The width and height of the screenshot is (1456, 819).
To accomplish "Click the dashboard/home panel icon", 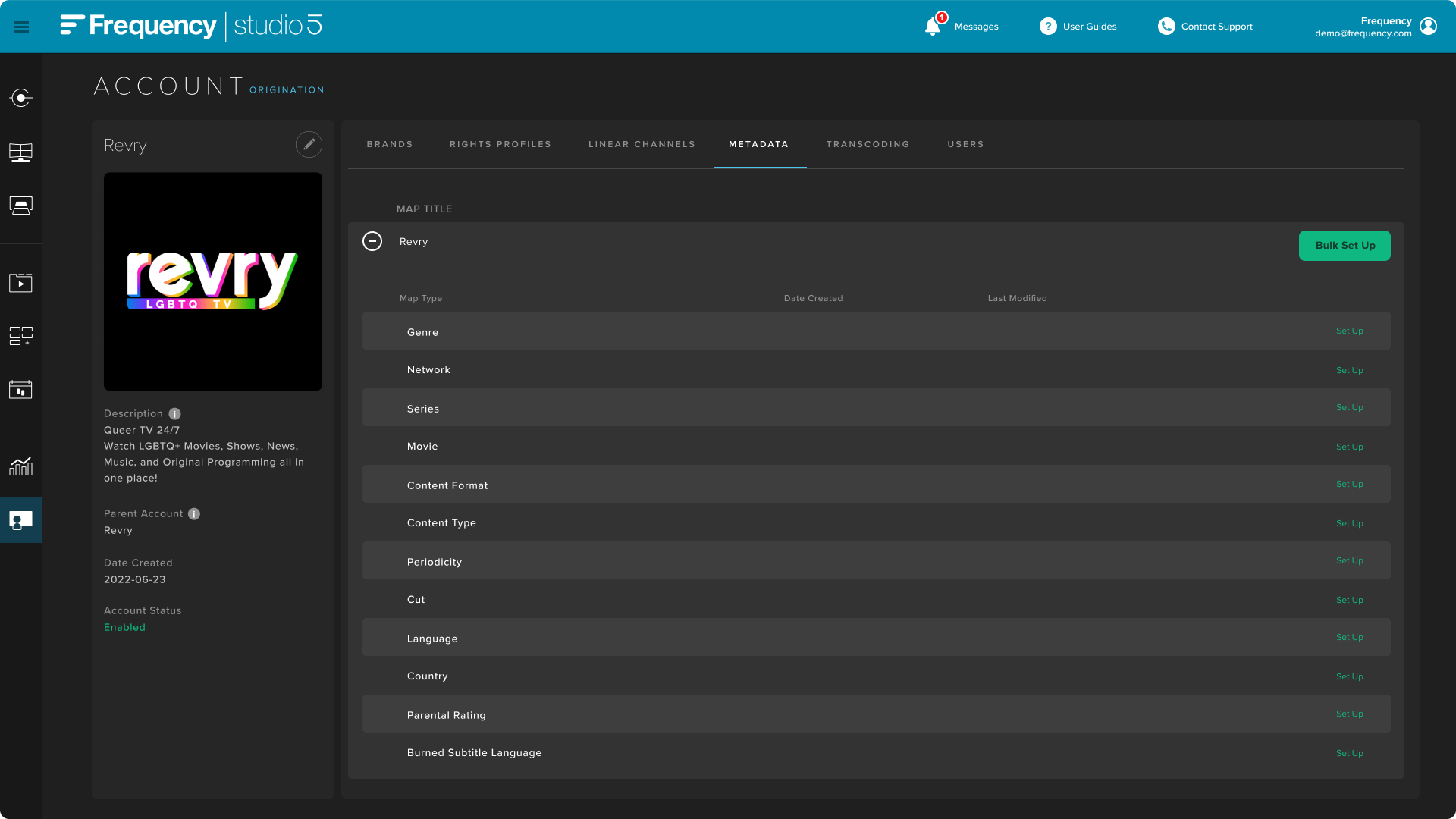I will tap(21, 152).
